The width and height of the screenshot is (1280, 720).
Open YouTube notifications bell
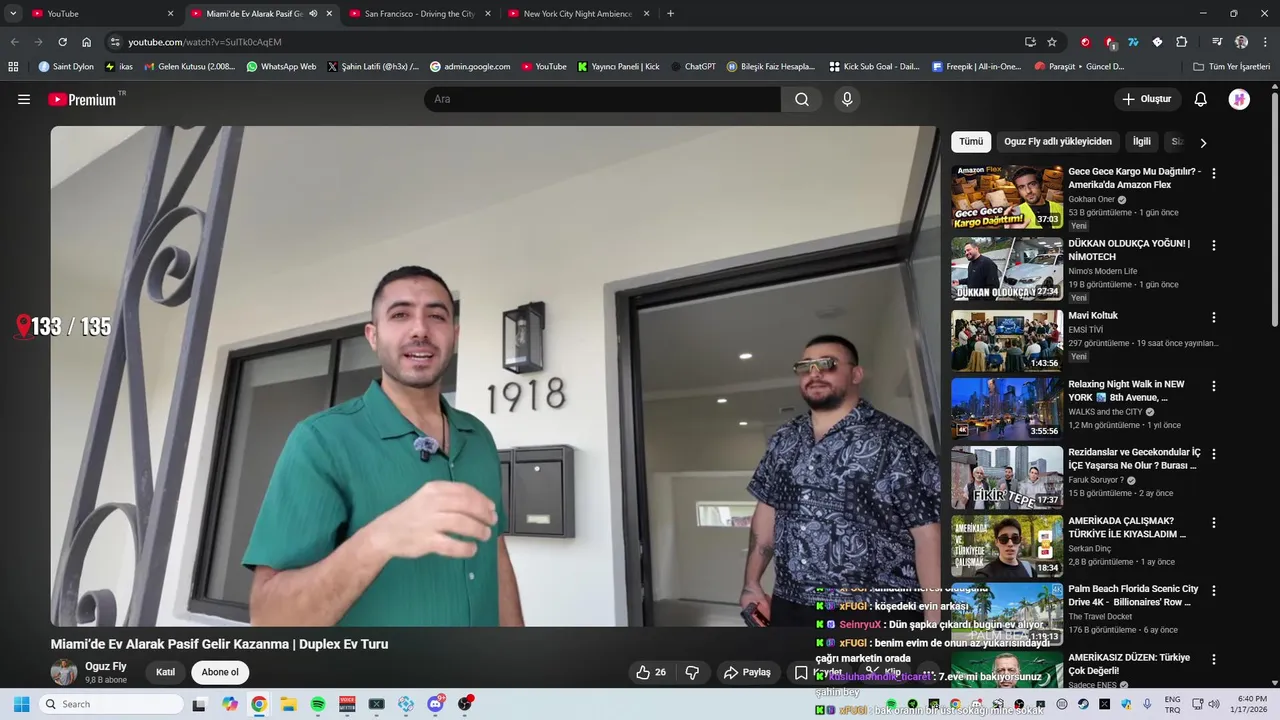(x=1201, y=99)
